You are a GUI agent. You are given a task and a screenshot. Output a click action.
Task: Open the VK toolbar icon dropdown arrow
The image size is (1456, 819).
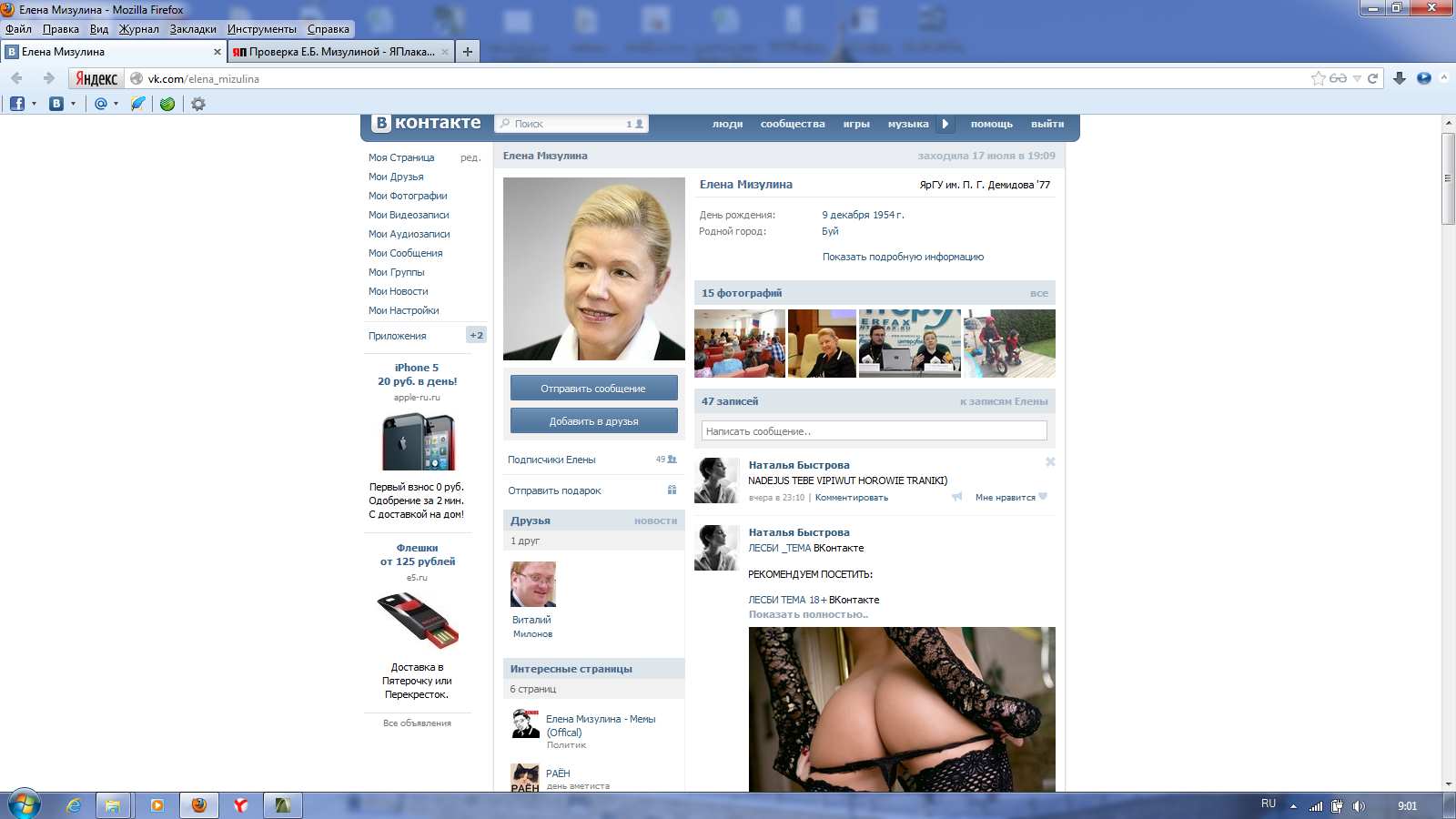[x=74, y=104]
